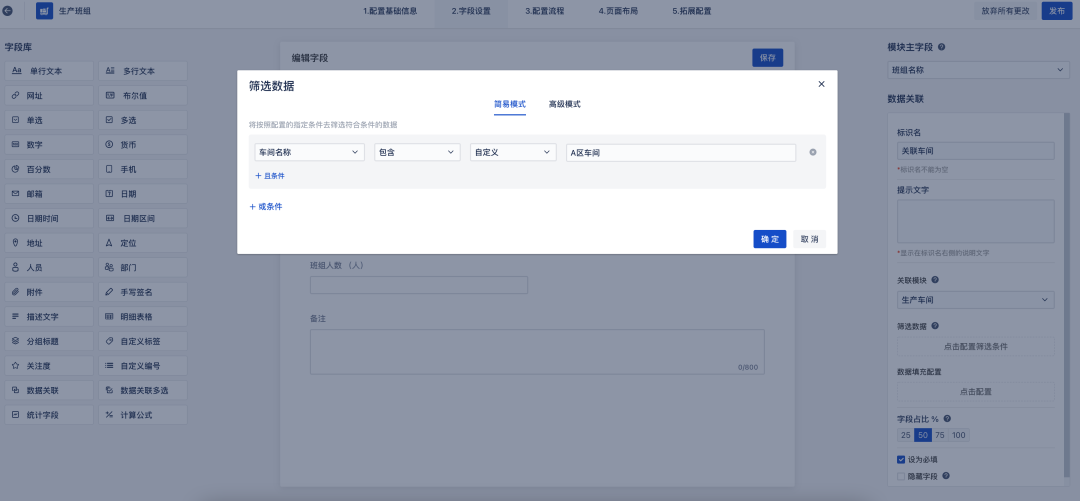Select the 多选 field icon
Screen dimensions: 1080x501
109,120
